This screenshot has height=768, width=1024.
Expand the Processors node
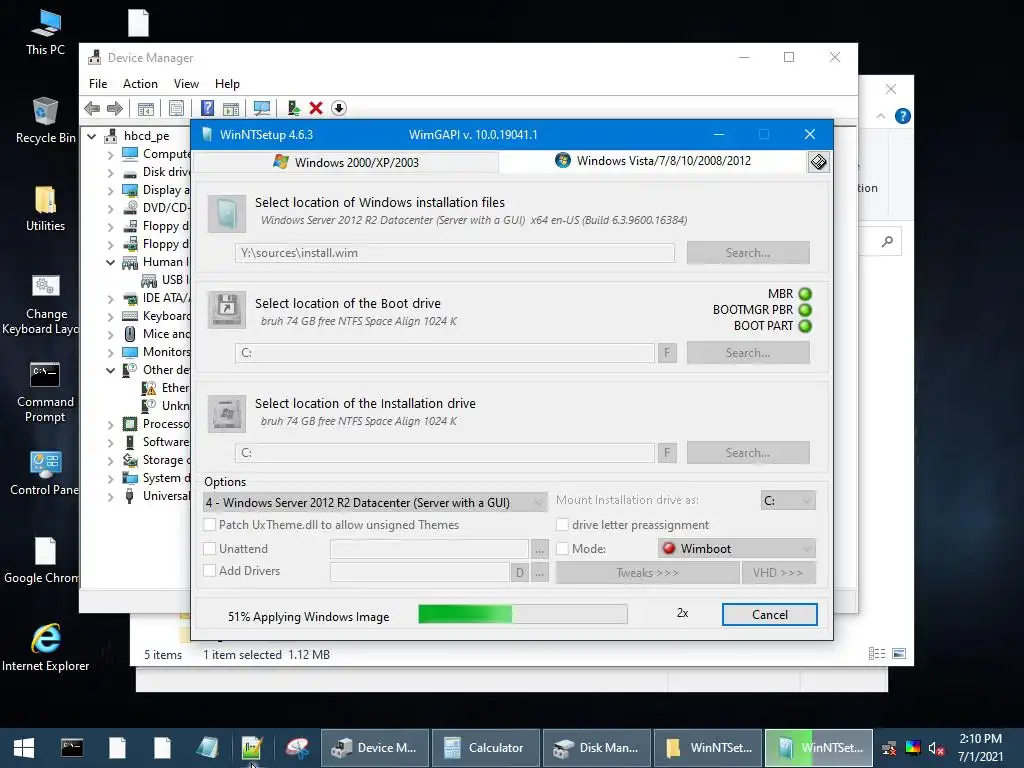(110, 424)
